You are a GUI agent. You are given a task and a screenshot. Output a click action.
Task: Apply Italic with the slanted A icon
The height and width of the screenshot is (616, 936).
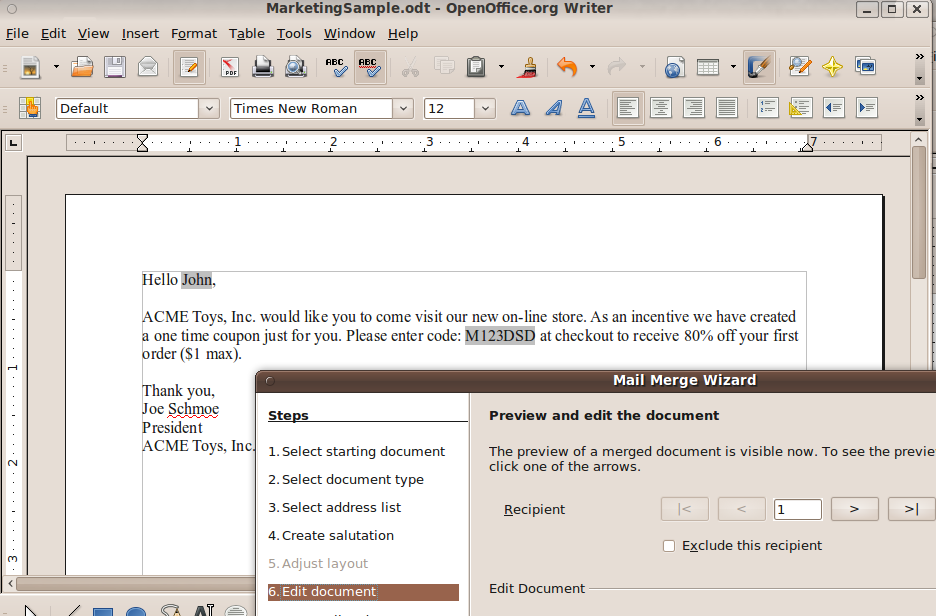tap(553, 109)
